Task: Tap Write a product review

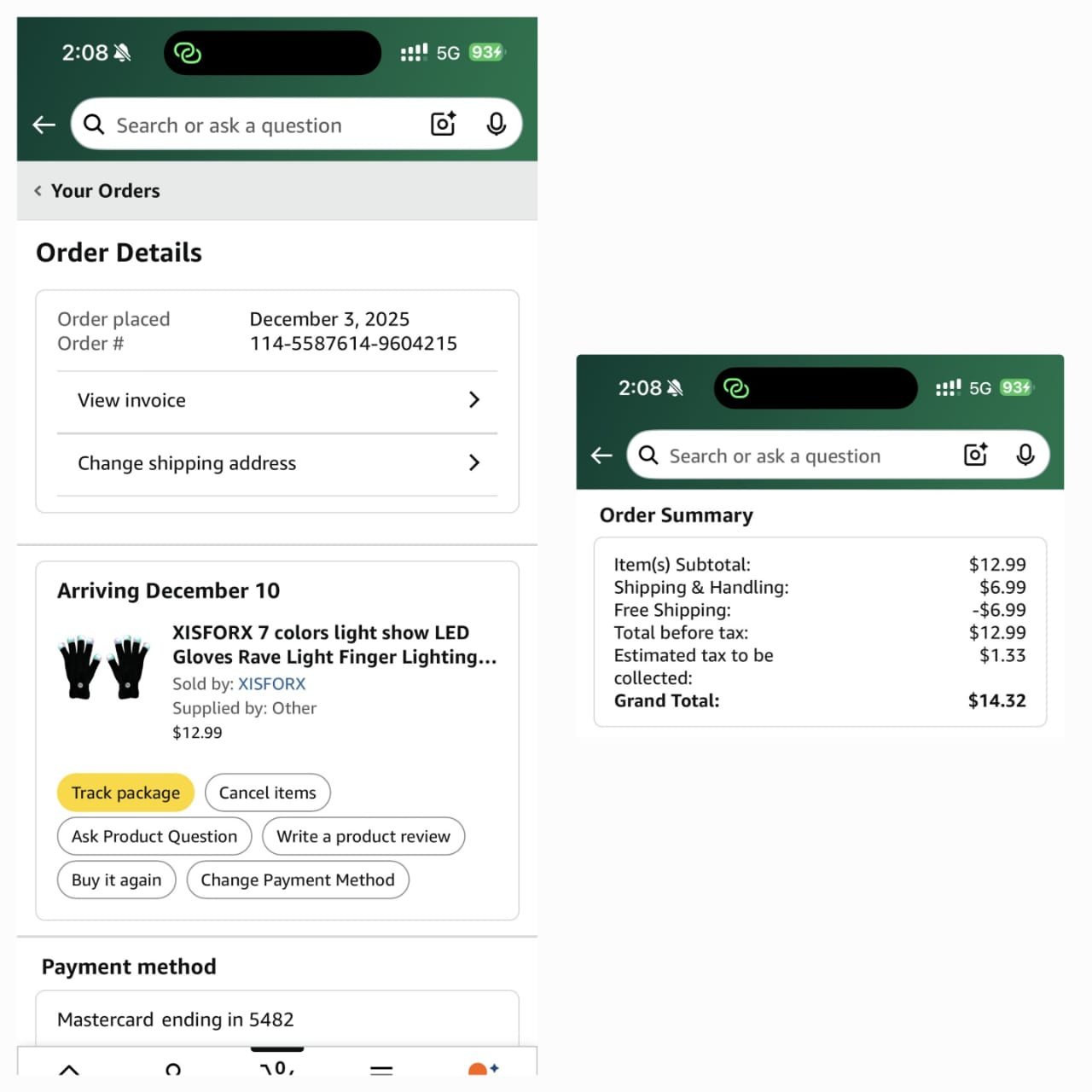Action: point(363,837)
